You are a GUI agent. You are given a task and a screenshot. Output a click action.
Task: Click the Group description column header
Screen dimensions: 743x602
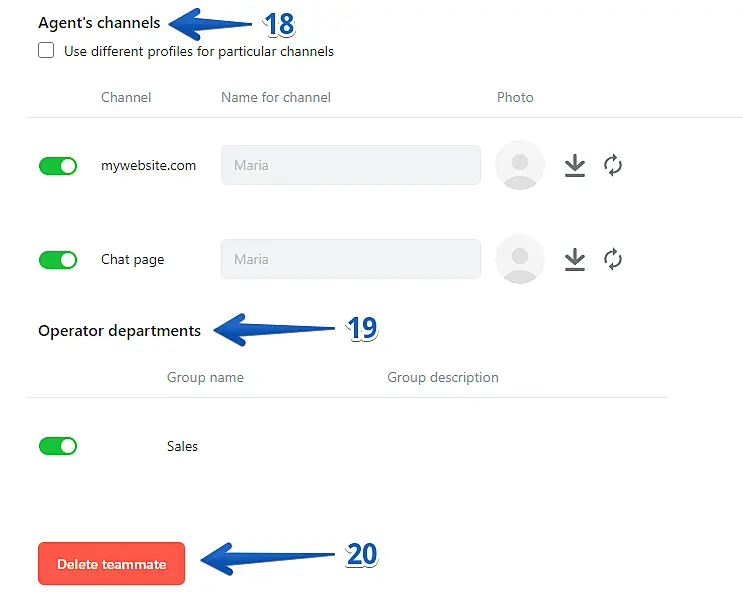point(442,378)
